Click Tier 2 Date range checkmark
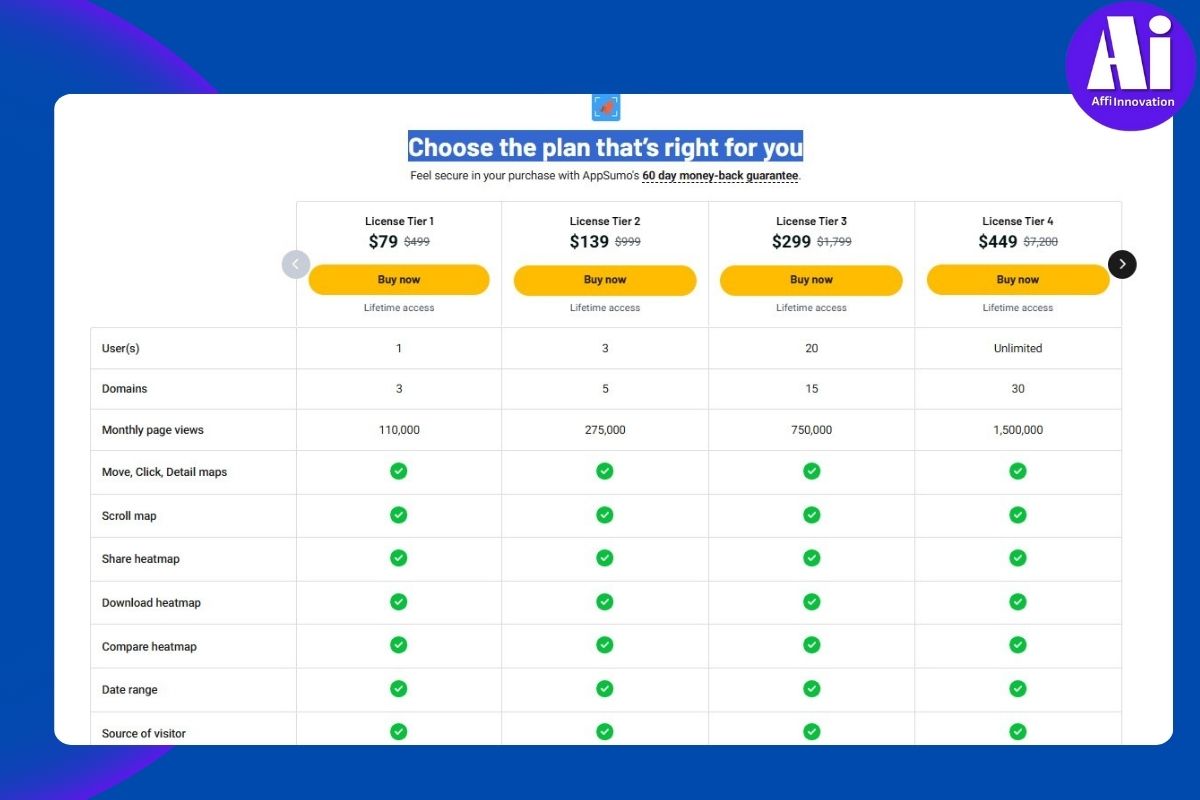This screenshot has height=800, width=1200. click(x=604, y=689)
